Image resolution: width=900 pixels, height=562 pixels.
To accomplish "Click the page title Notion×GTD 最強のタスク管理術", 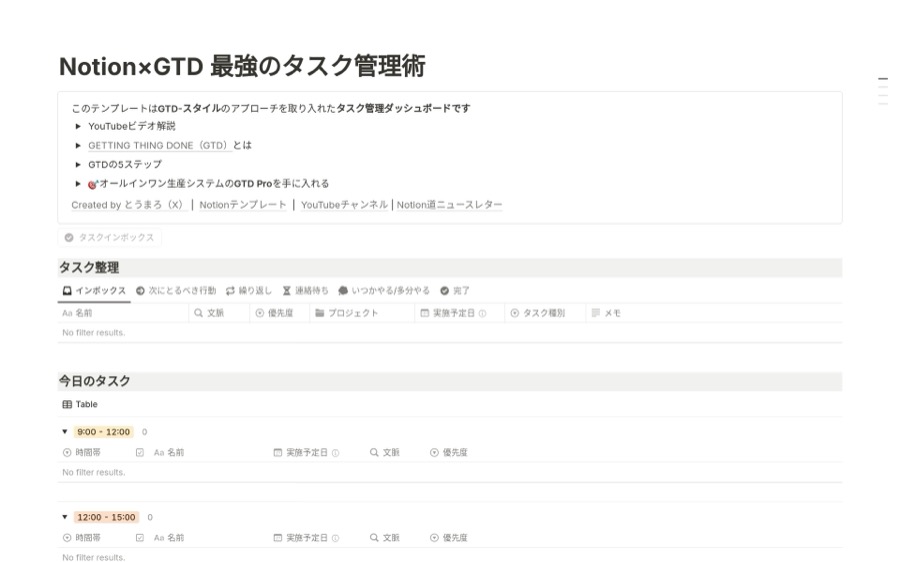I will click(242, 66).
